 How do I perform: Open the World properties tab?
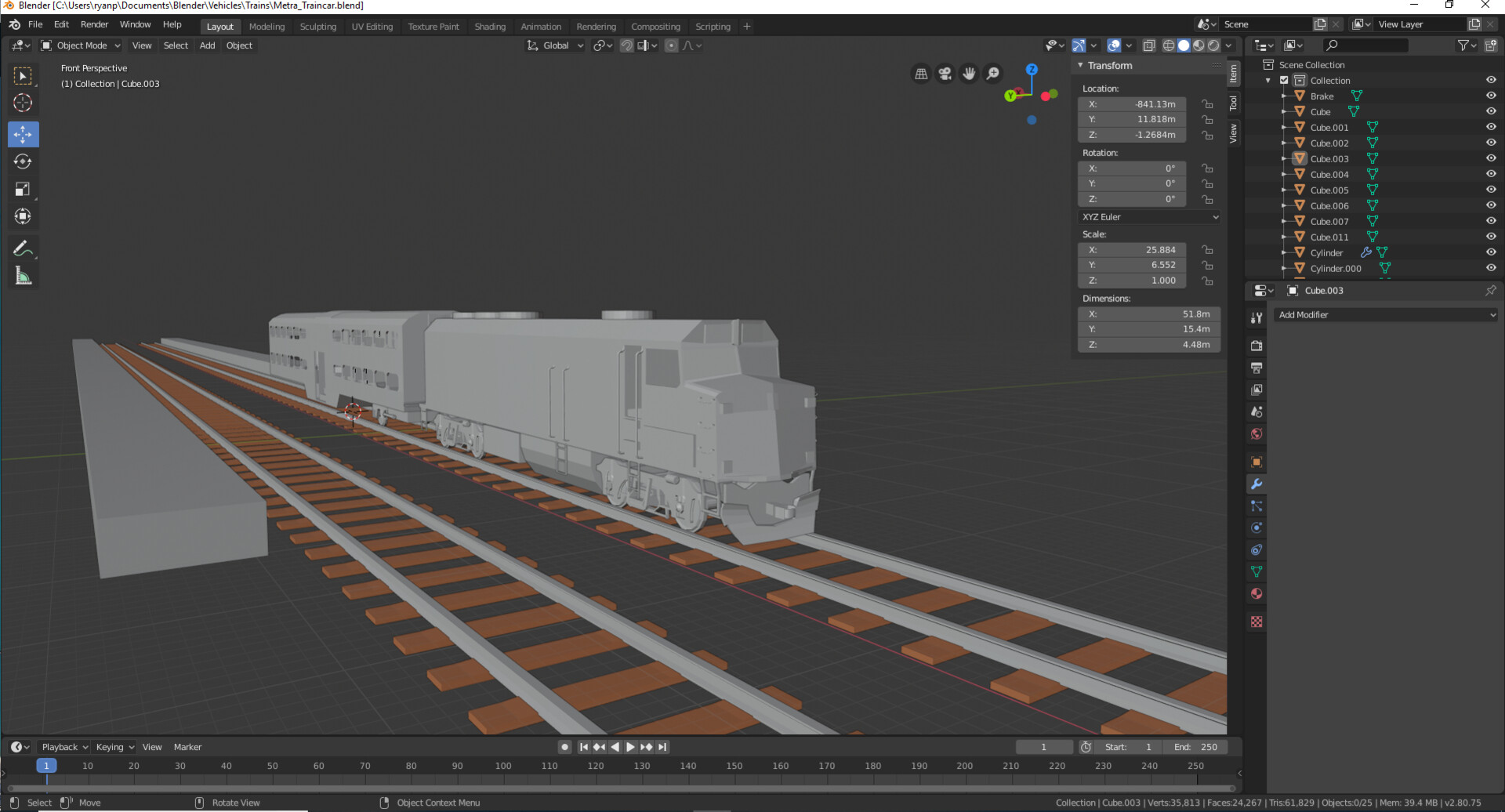[1256, 433]
